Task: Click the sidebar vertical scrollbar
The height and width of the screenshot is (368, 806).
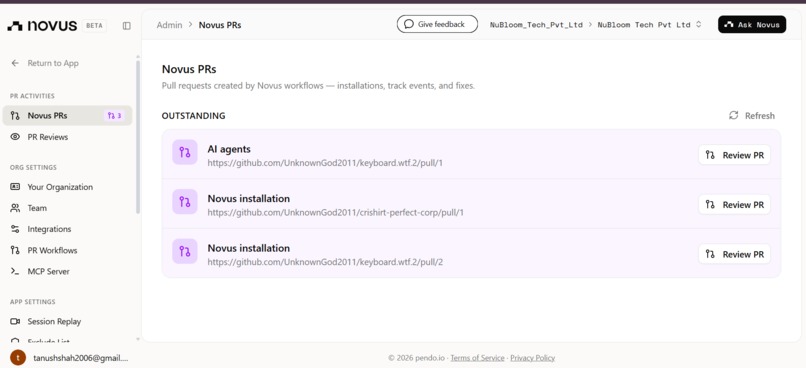Action: point(137,136)
